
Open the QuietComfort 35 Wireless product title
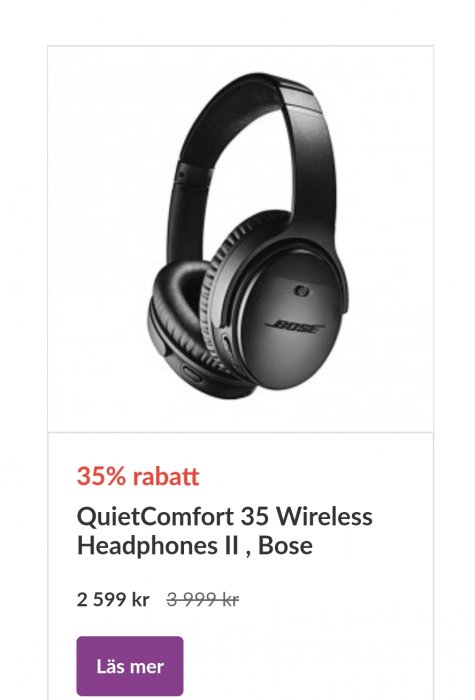click(225, 531)
